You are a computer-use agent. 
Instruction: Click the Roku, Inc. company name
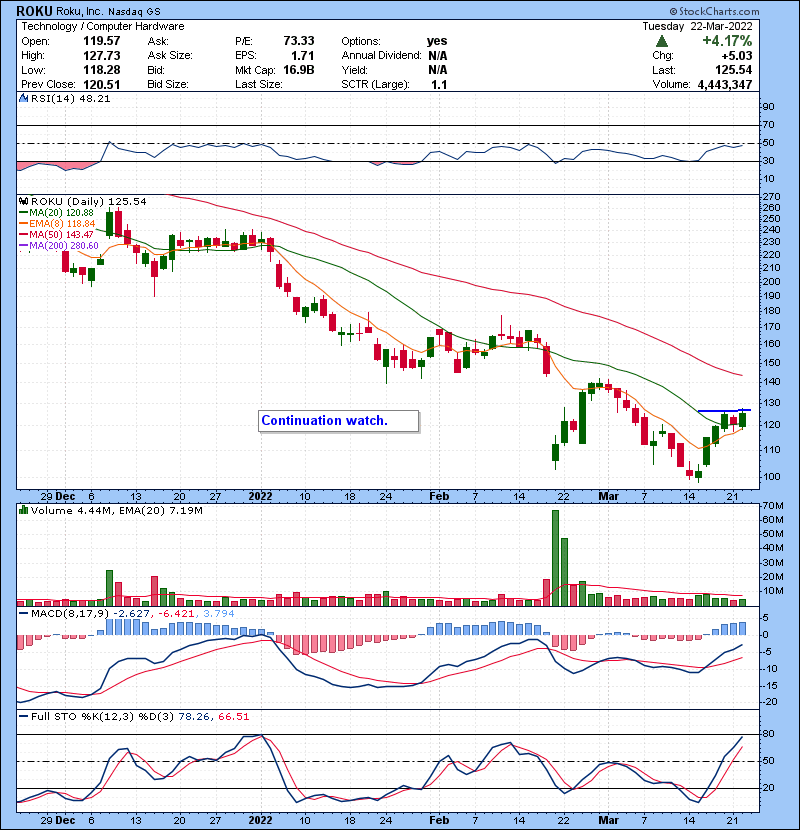click(79, 11)
